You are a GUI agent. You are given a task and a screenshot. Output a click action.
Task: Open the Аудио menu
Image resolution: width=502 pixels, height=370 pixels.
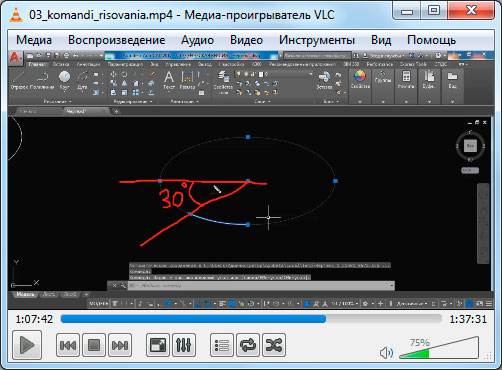coord(197,40)
